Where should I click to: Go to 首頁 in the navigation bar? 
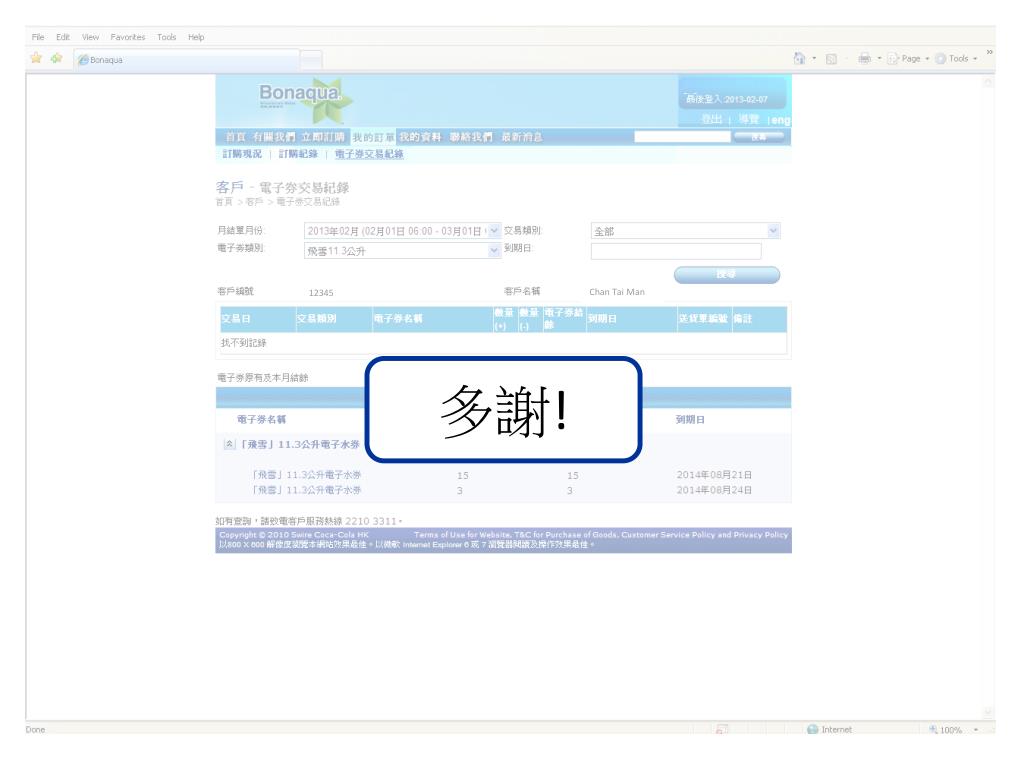click(235, 137)
